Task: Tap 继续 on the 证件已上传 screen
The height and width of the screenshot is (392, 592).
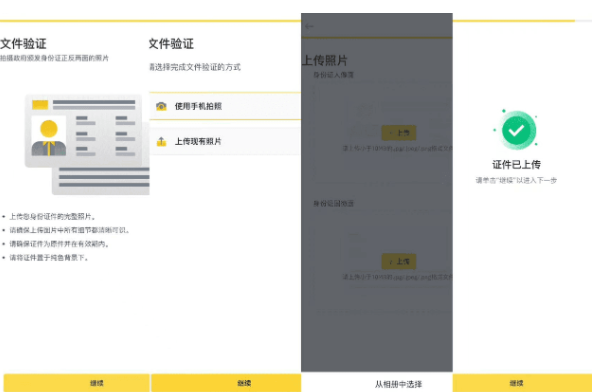Action: [x=522, y=383]
